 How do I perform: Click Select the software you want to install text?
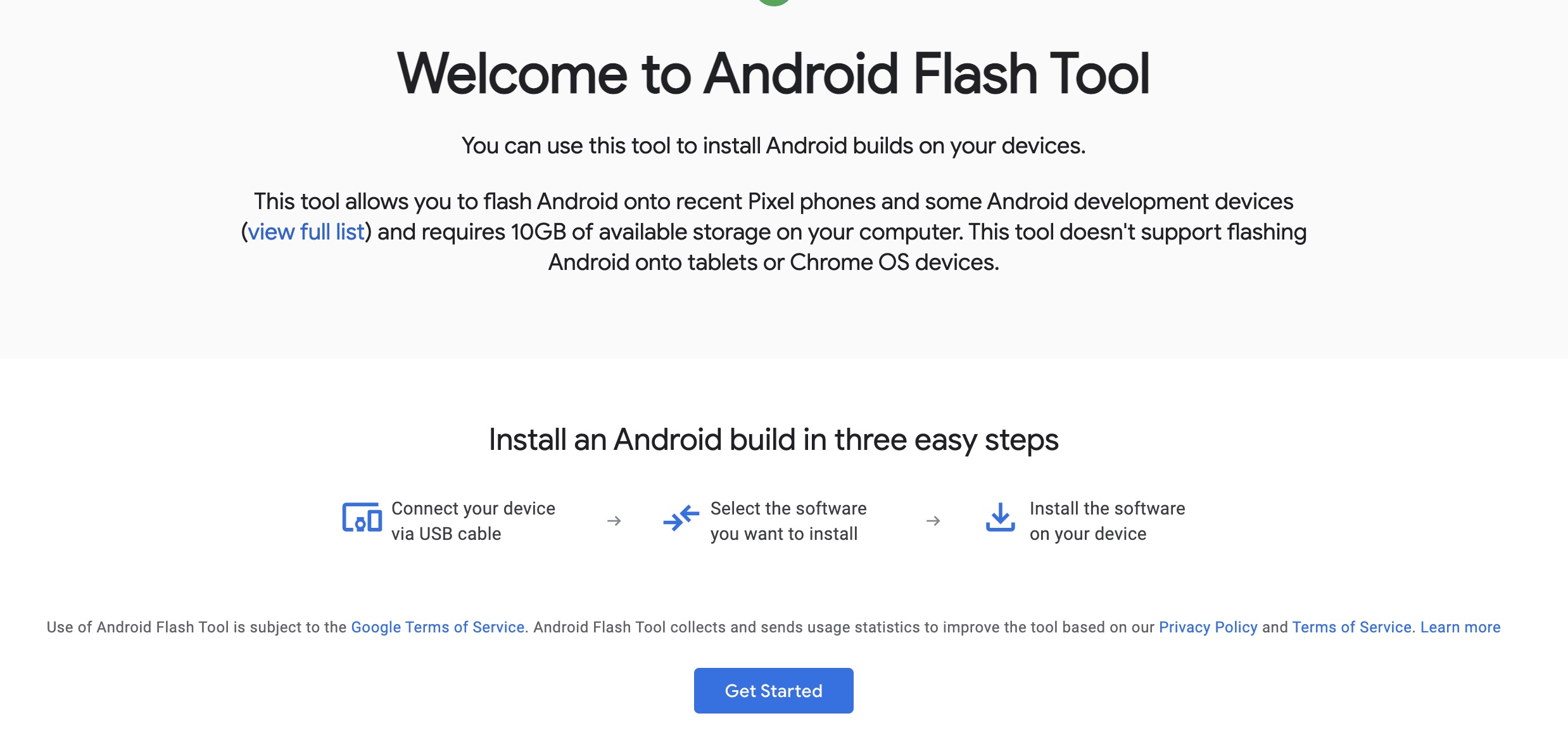coord(788,521)
